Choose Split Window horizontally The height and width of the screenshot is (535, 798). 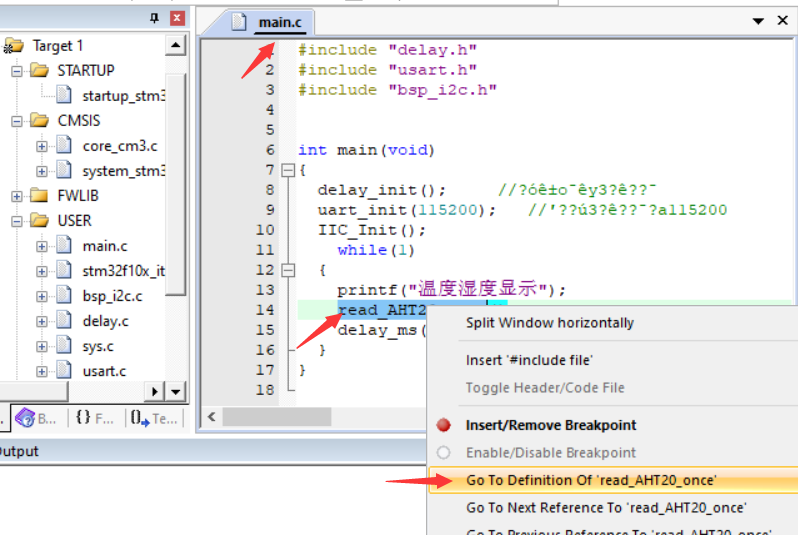click(550, 323)
